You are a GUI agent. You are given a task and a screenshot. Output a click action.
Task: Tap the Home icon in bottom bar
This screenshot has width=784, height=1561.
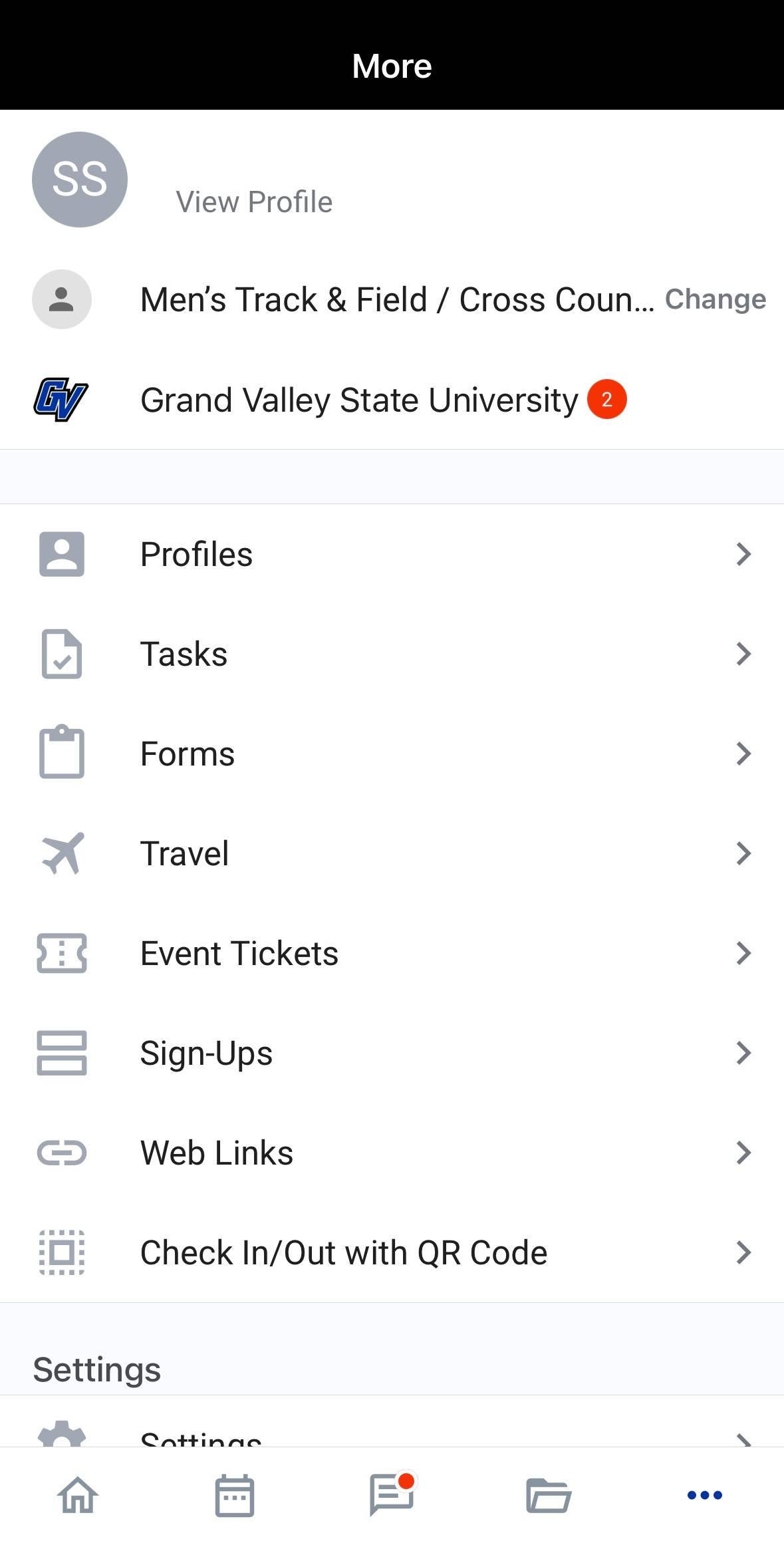point(78,1495)
